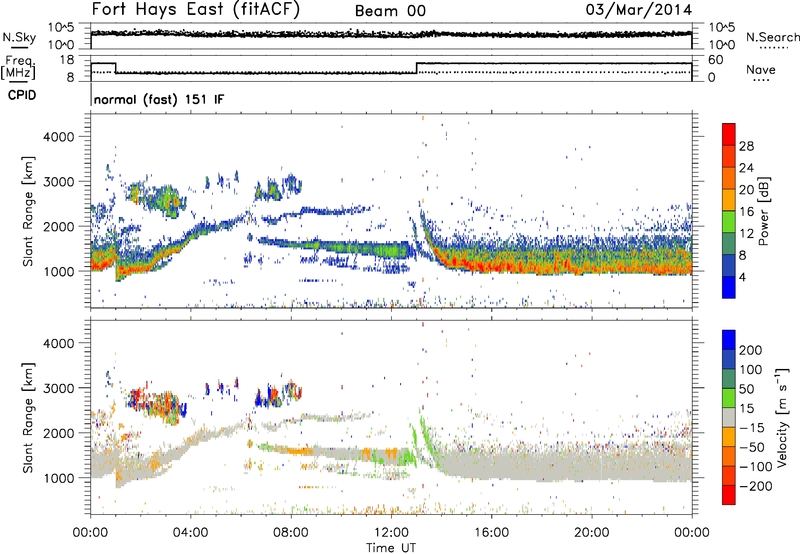Click the '4000' tick on power panel

[59, 137]
